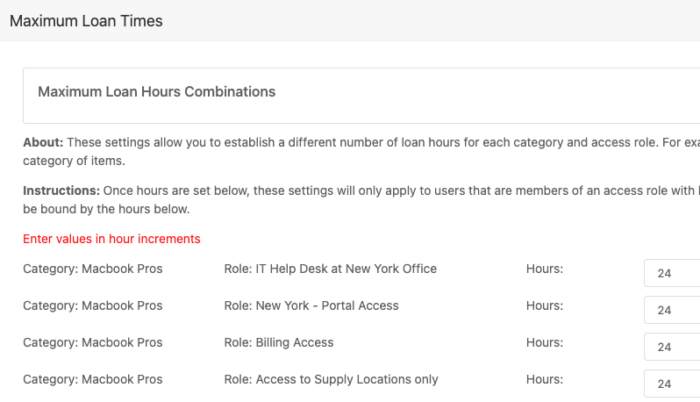
Task: Click the Category: Macbook Pros label in the Billing Access row
Action: 93,343
